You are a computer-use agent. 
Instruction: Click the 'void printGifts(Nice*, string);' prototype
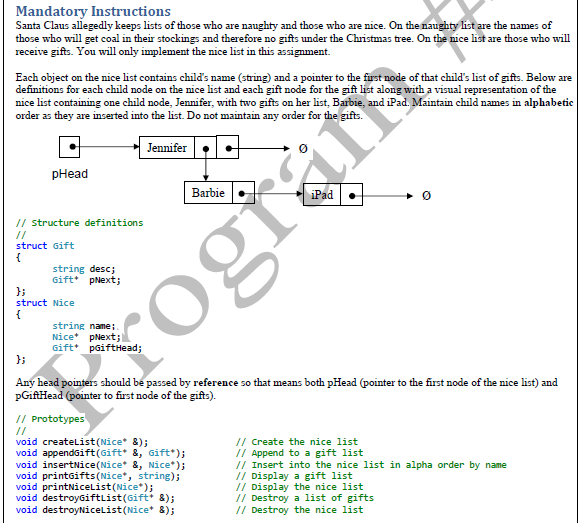pos(98,476)
